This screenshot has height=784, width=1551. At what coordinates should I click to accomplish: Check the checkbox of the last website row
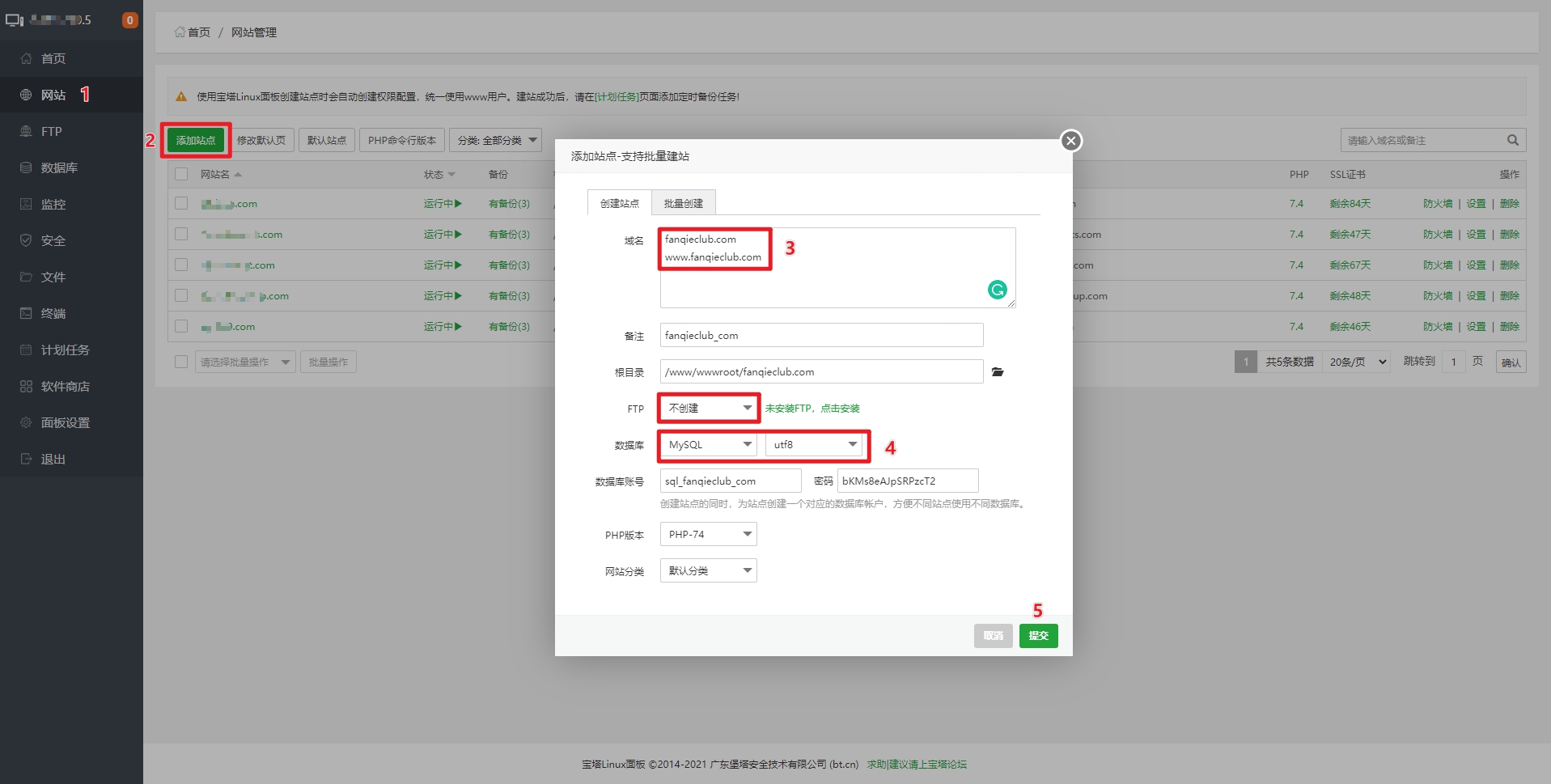coord(180,327)
